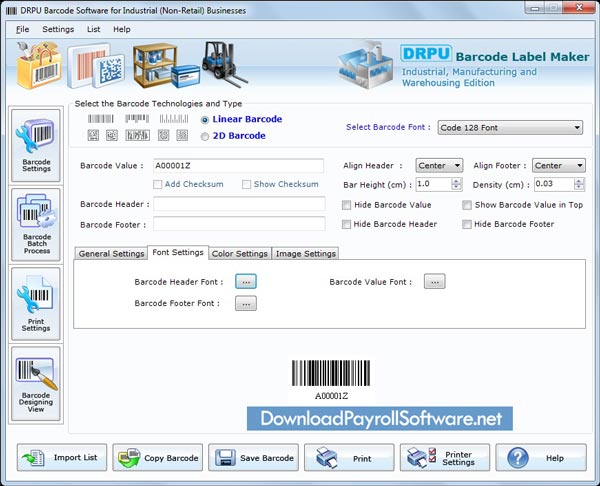This screenshot has height=486, width=600.
Task: Click the Density value field
Action: tap(554, 184)
